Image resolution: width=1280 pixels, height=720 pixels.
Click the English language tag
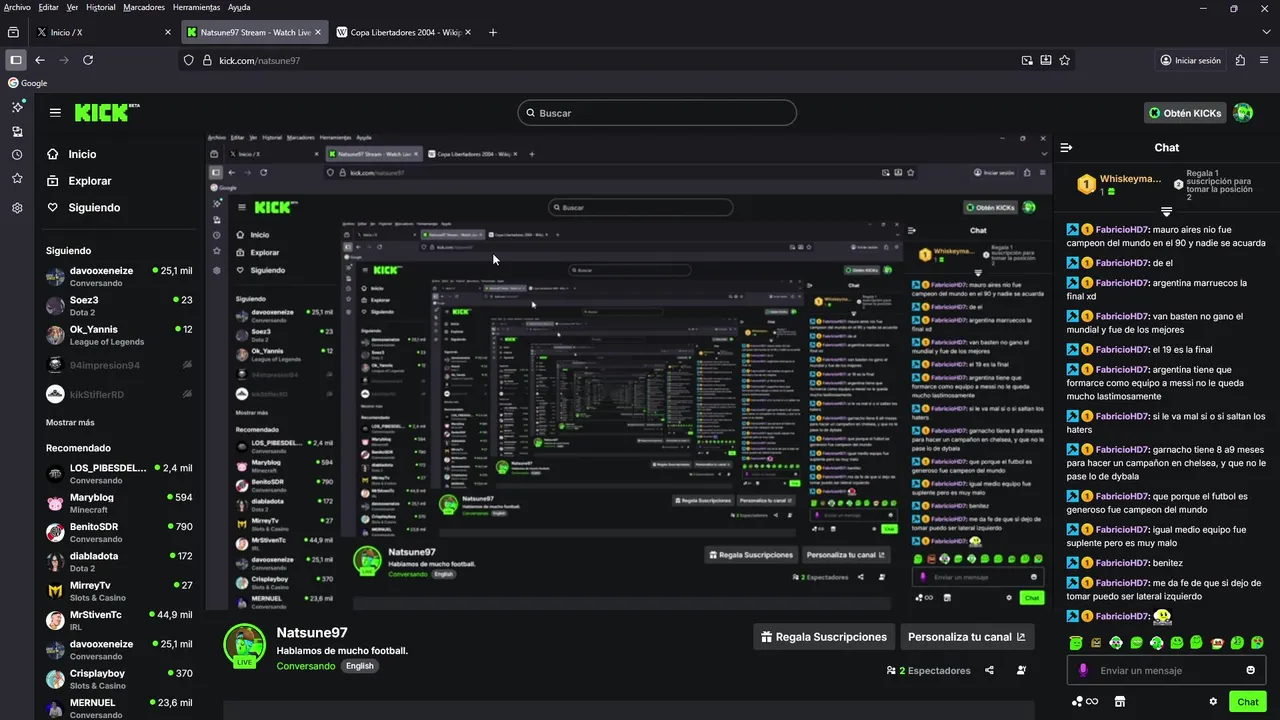point(360,666)
